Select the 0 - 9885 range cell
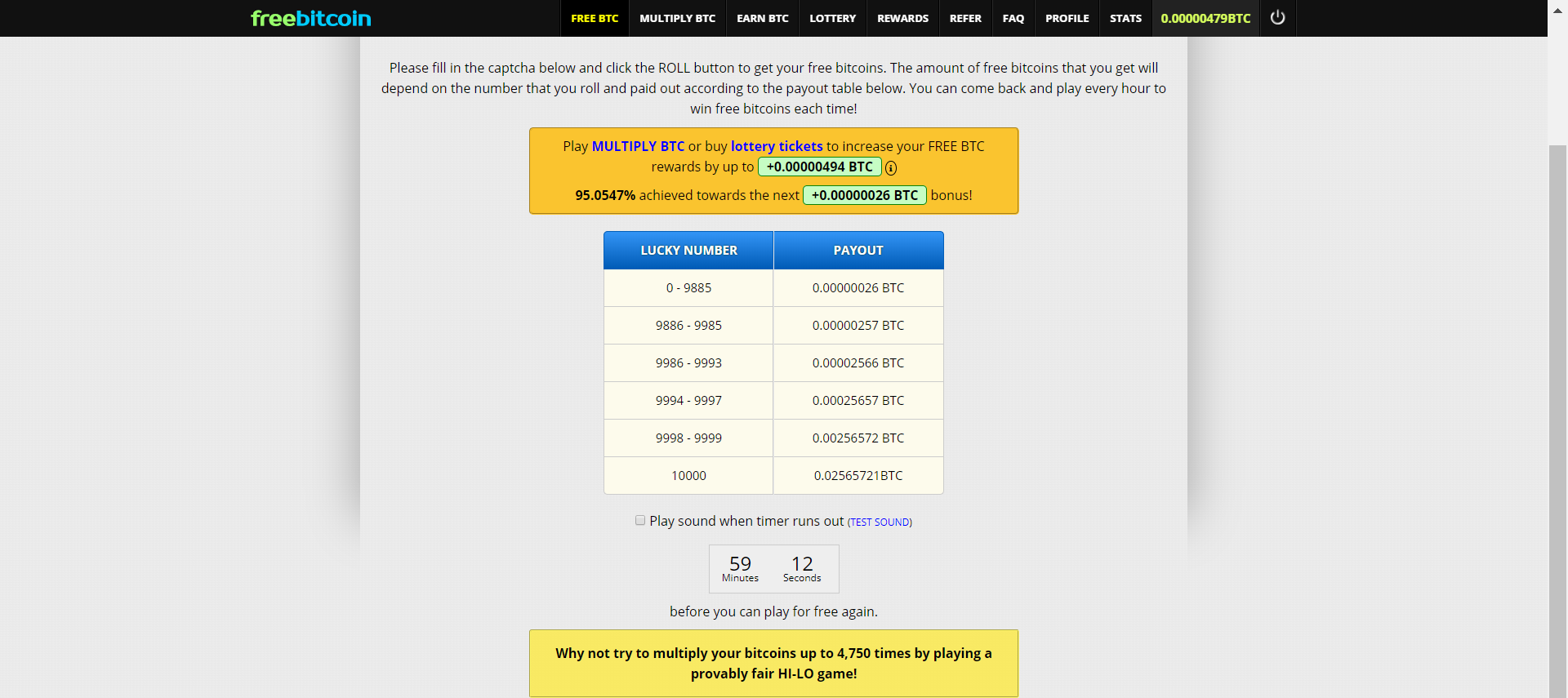1568x698 pixels. (688, 288)
